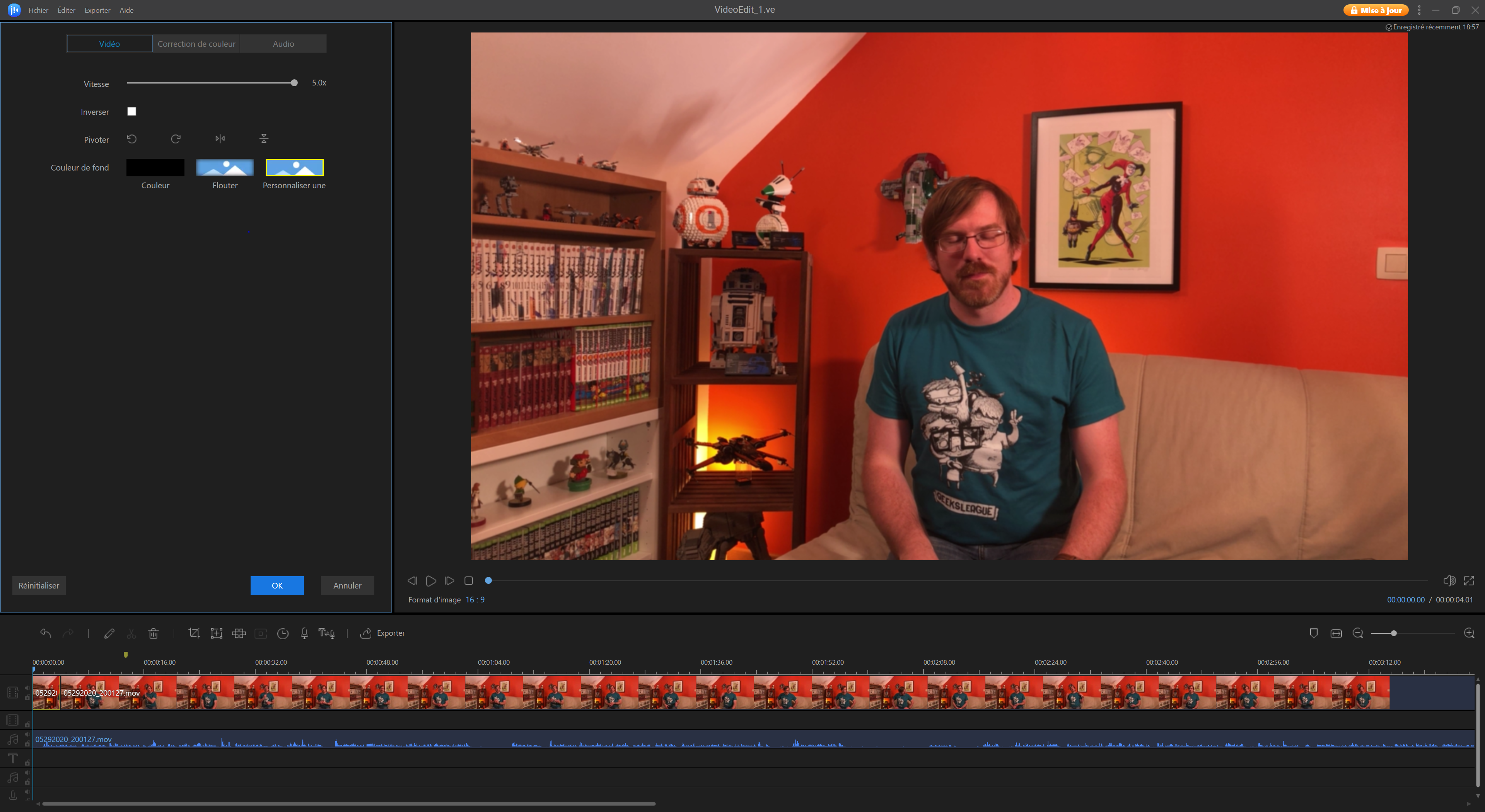
Task: Lock the second music track
Action: click(x=27, y=782)
